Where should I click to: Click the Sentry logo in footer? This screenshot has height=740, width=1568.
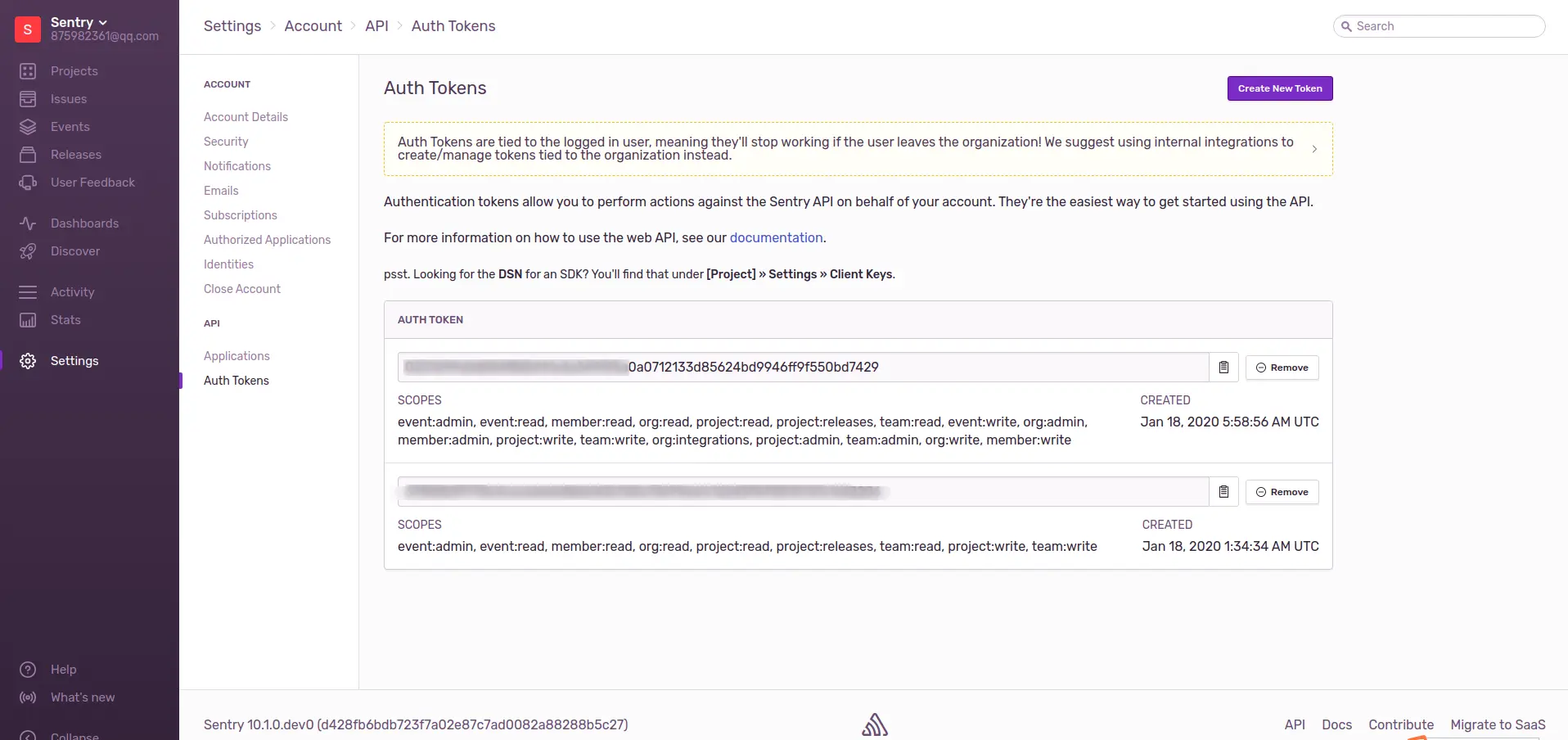point(875,725)
